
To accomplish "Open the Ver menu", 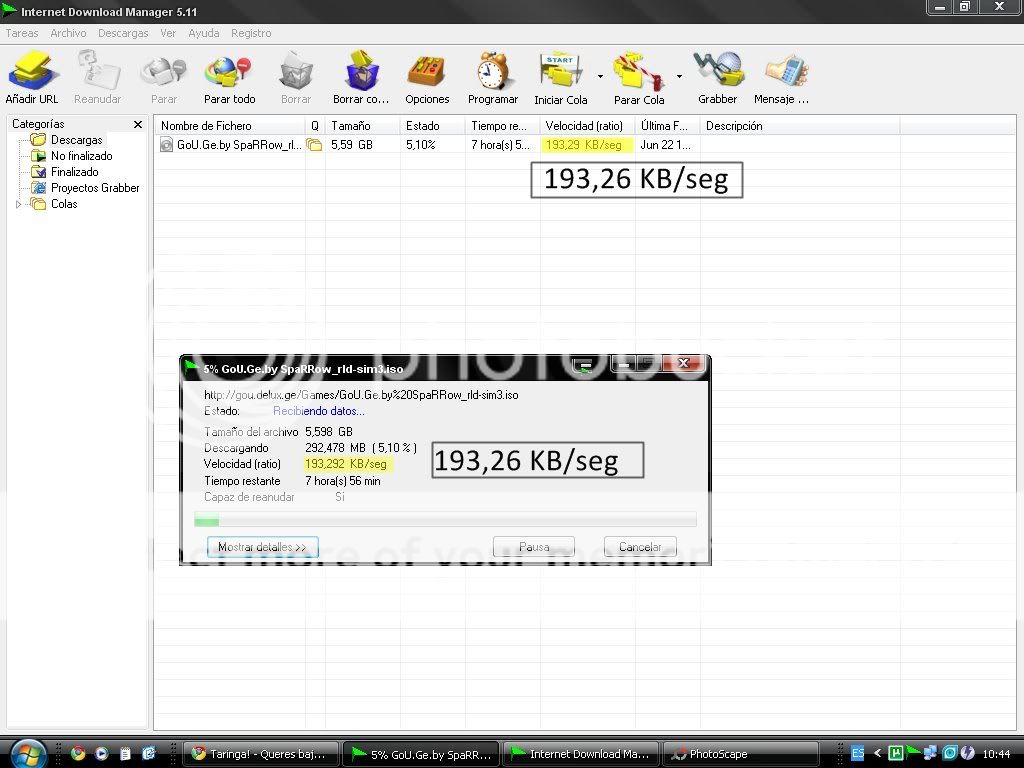I will point(168,33).
